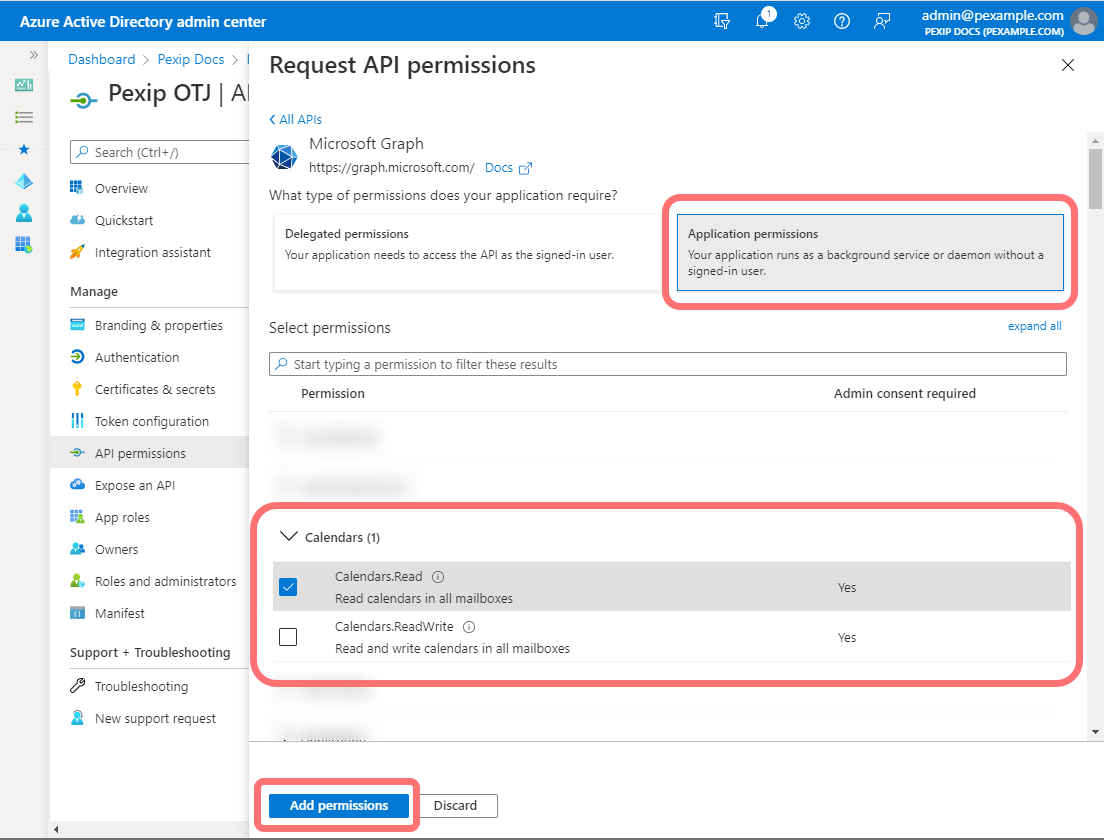The width and height of the screenshot is (1104, 840).
Task: Click the permission filter search field
Action: coord(667,364)
